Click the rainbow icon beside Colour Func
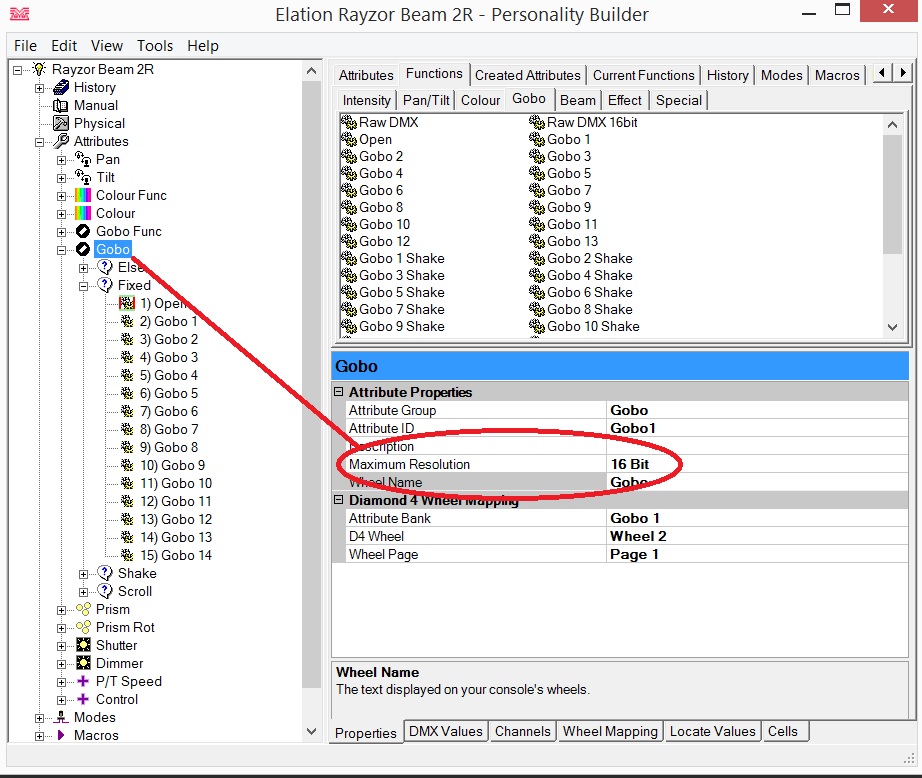Viewport: 922px width, 778px height. click(83, 195)
